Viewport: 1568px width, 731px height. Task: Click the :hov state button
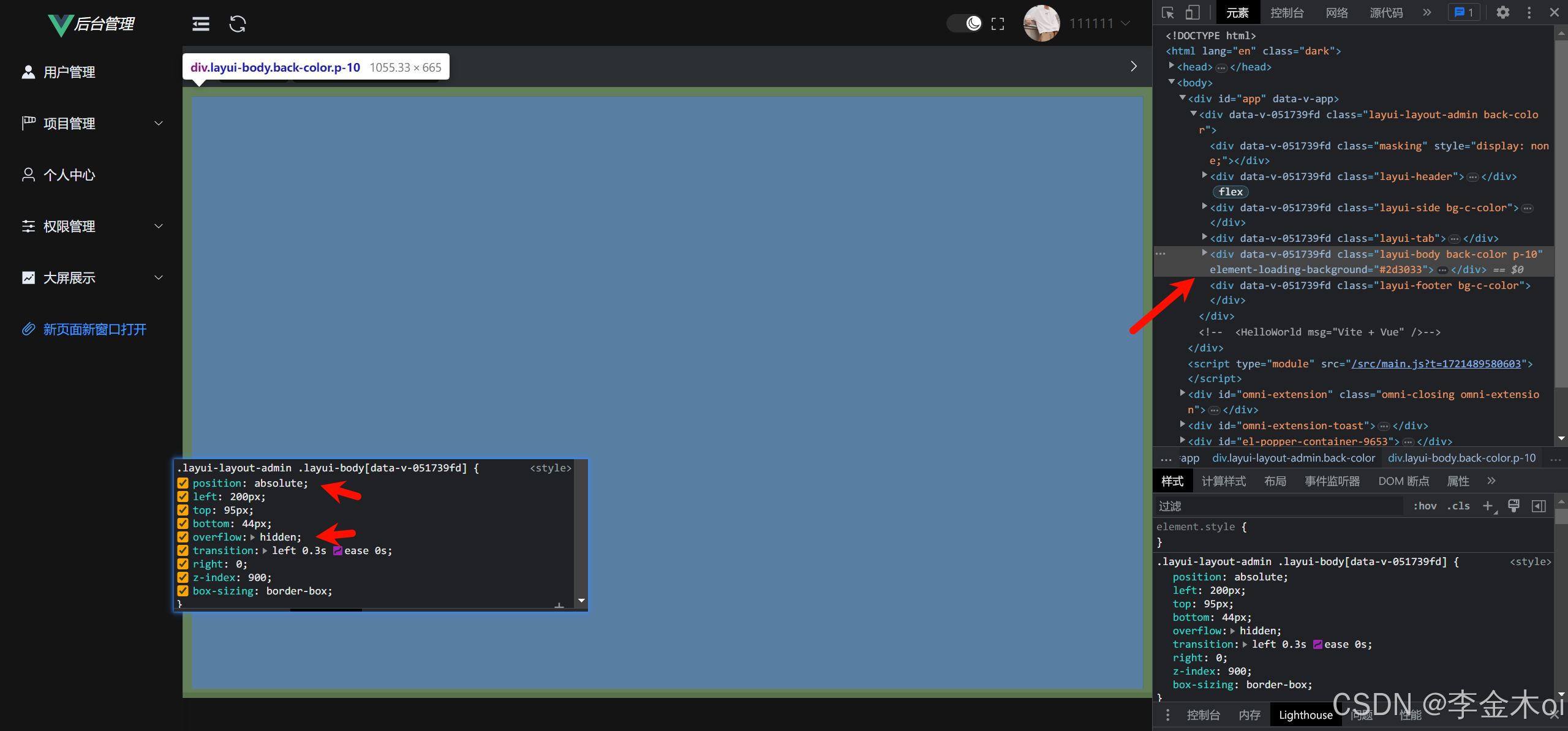pyautogui.click(x=1425, y=506)
